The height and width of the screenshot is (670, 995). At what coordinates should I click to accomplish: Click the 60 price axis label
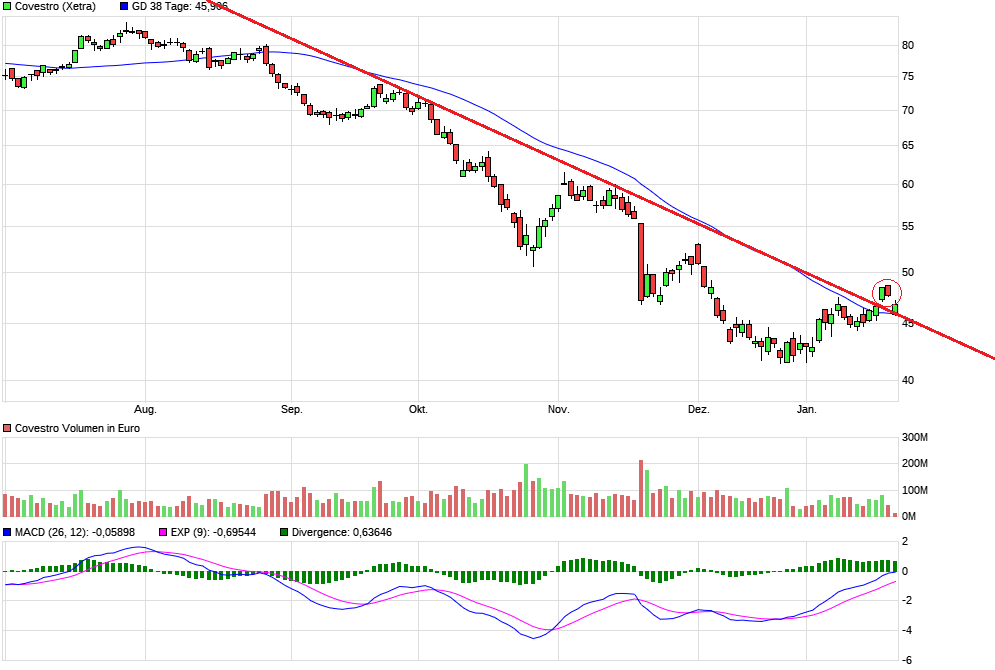click(908, 185)
